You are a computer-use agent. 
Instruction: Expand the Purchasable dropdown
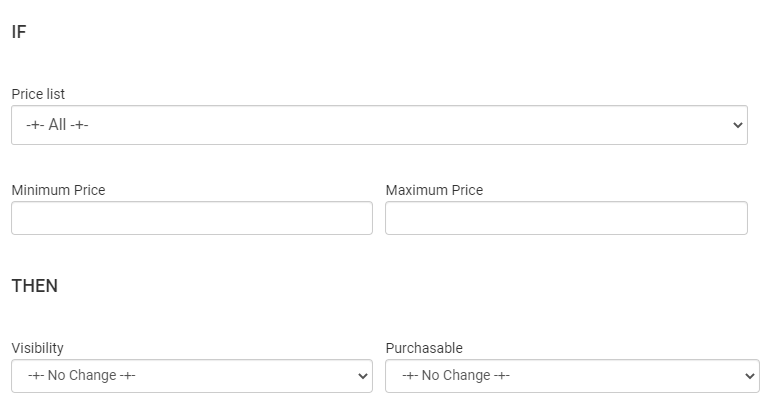[572, 376]
